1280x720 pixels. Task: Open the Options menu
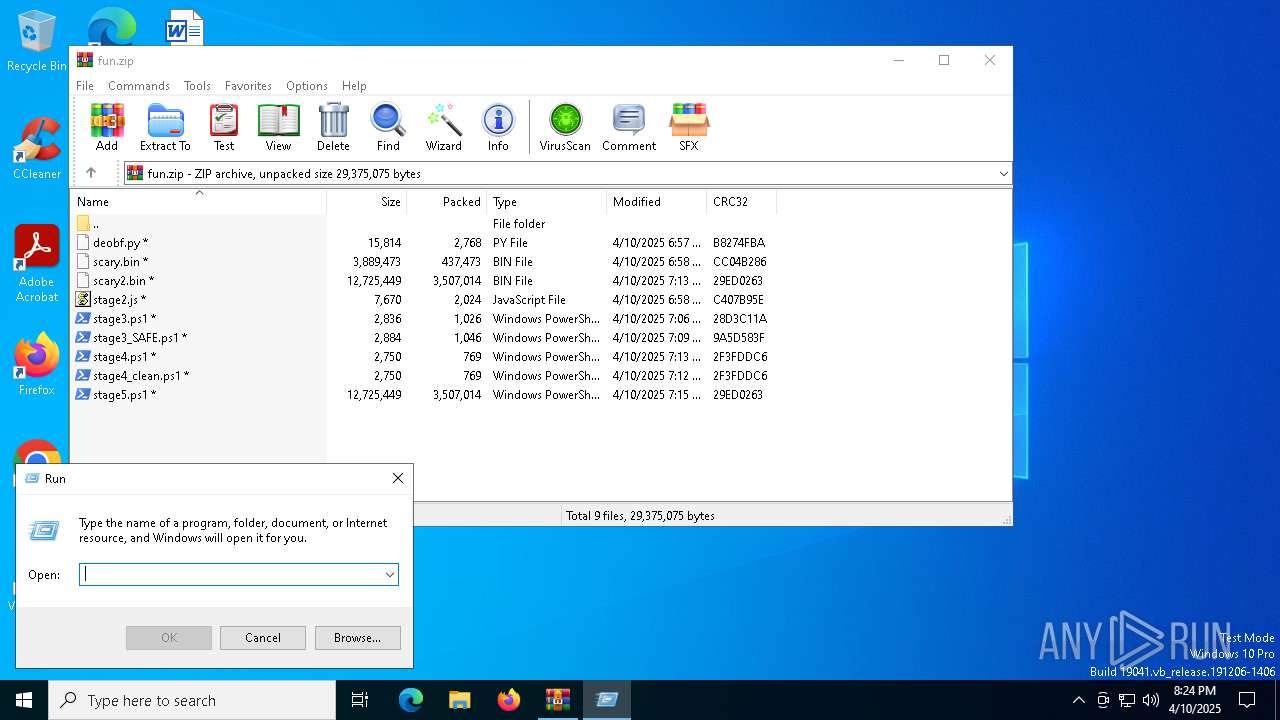pos(307,86)
